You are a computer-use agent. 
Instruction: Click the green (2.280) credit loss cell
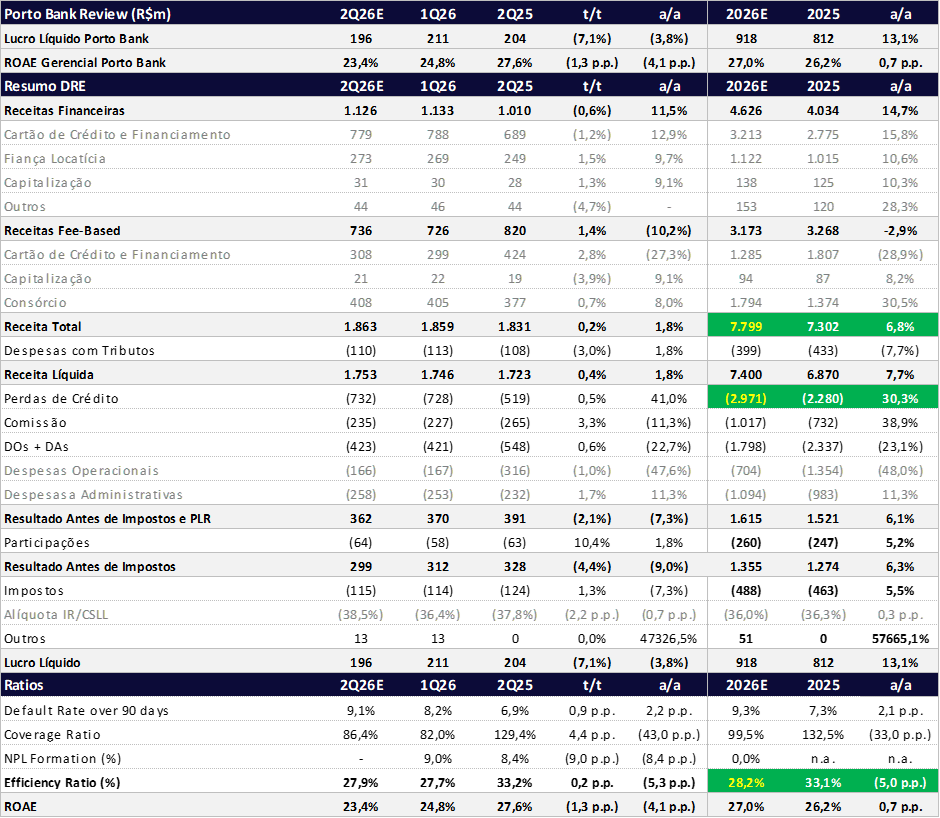pos(822,398)
